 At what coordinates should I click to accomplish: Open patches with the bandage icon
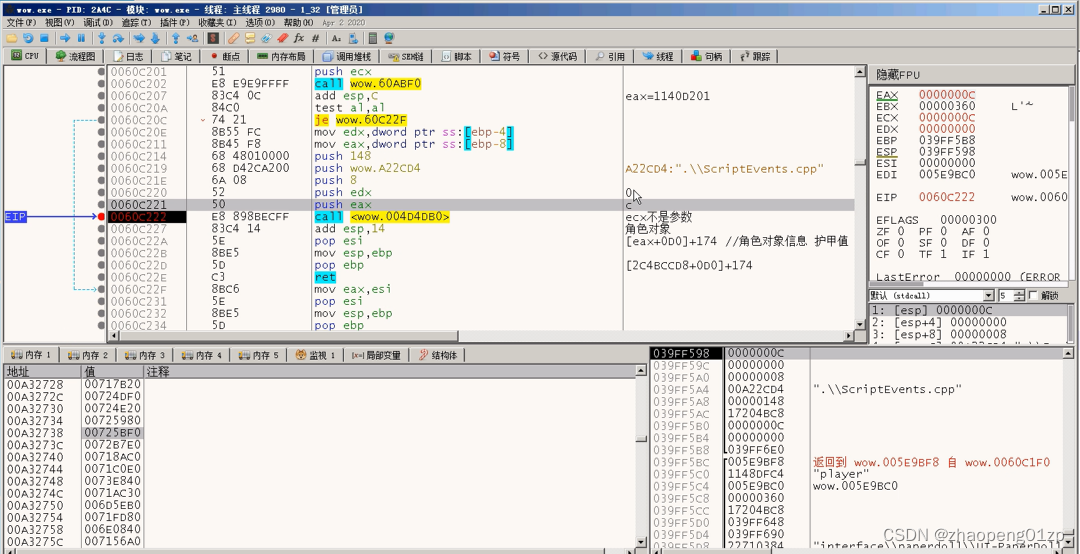(x=233, y=38)
